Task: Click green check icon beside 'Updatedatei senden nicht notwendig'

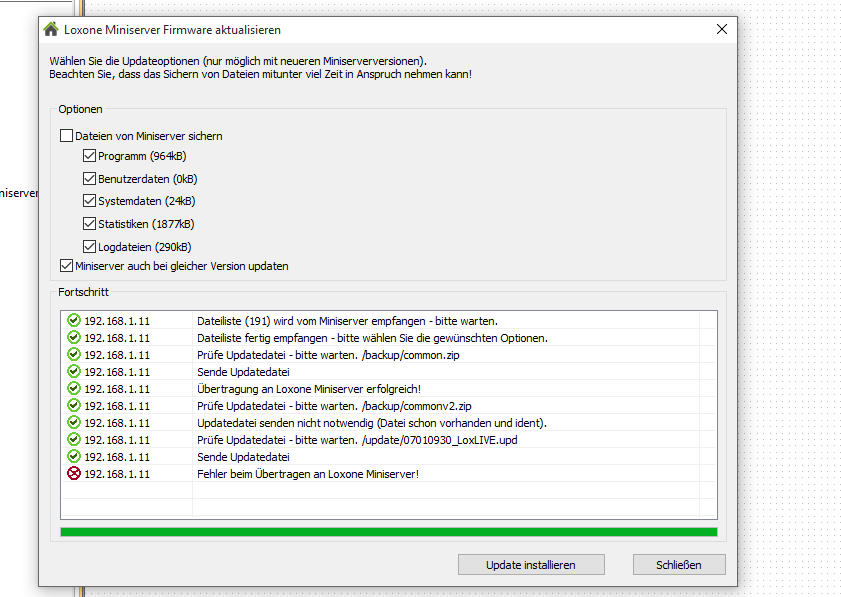Action: 73,423
